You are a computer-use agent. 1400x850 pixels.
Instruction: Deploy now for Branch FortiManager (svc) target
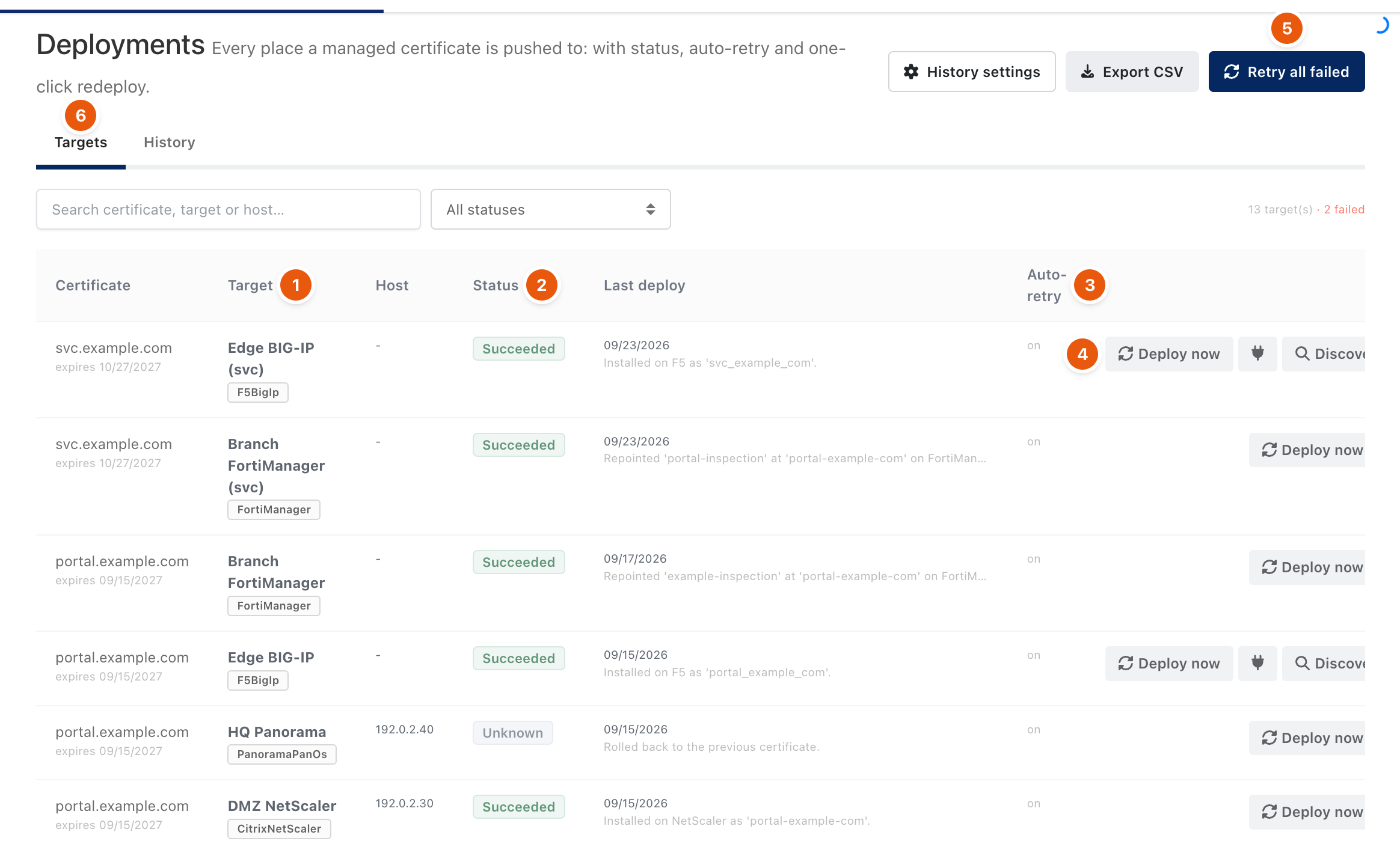click(x=1307, y=450)
